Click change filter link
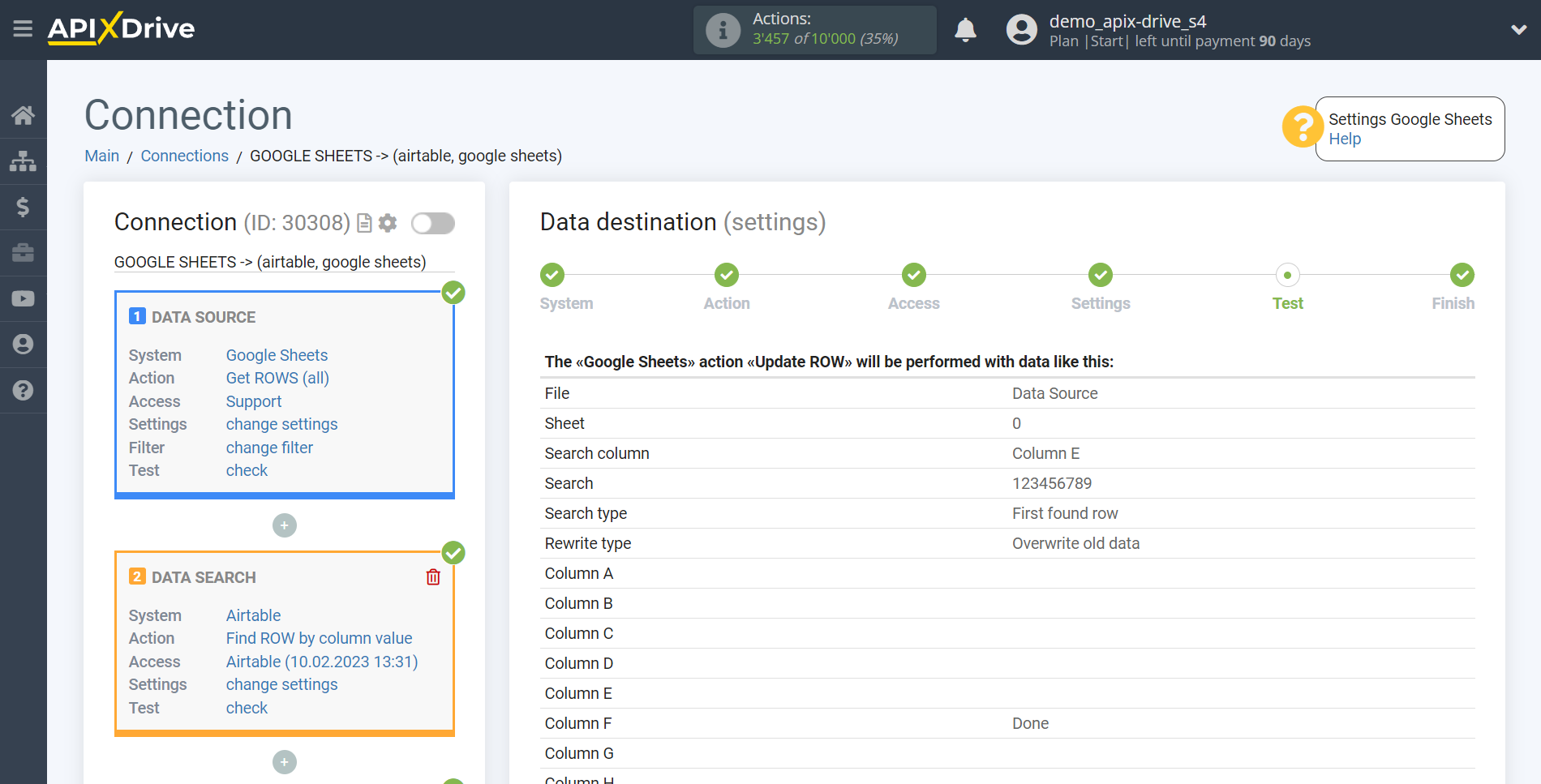The image size is (1541, 784). click(269, 448)
